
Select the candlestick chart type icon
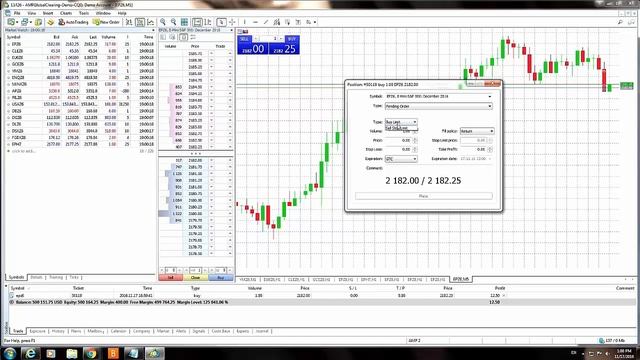pyautogui.click(x=140, y=22)
